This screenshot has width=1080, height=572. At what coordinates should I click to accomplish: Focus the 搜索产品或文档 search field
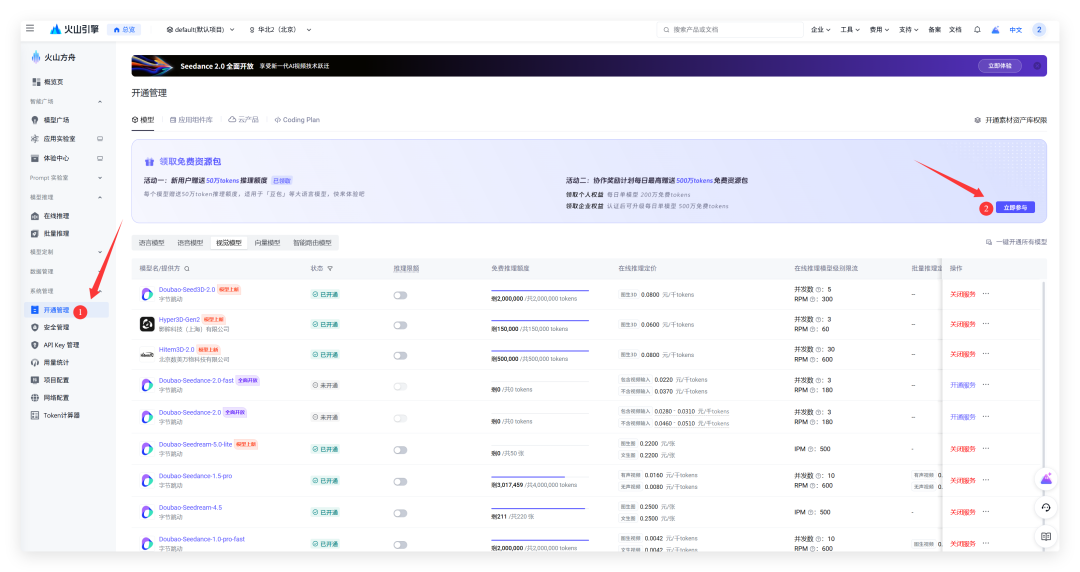[x=730, y=30]
